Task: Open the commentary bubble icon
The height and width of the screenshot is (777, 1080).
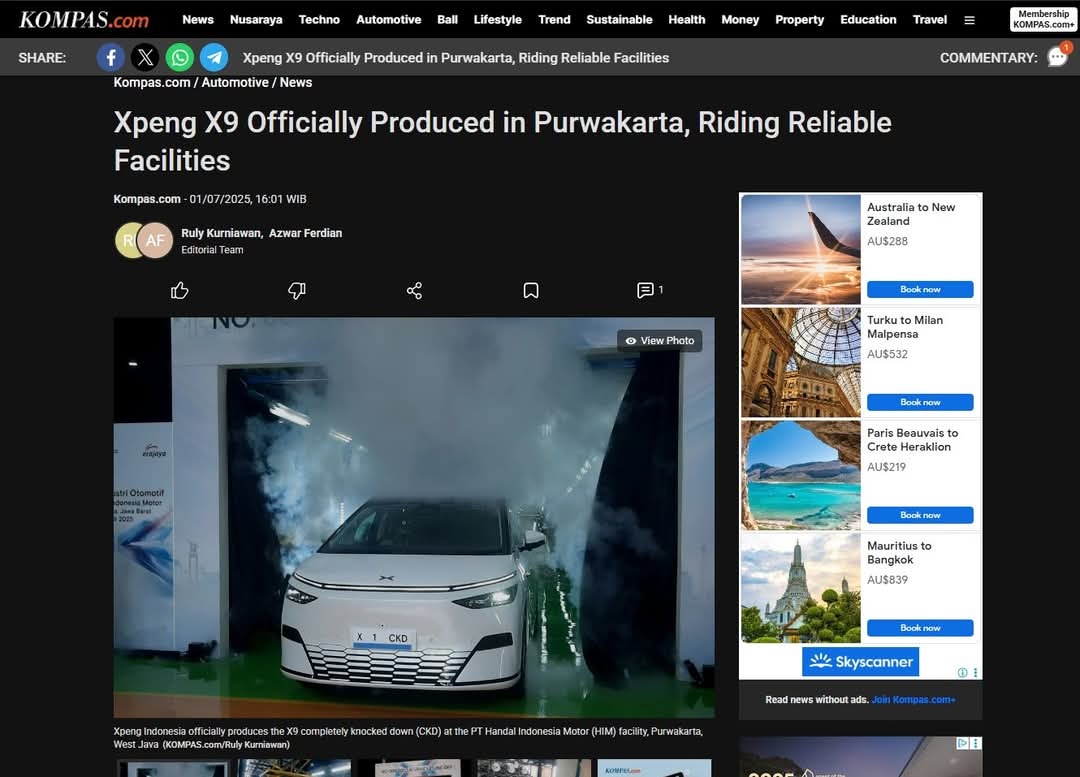Action: 1058,56
